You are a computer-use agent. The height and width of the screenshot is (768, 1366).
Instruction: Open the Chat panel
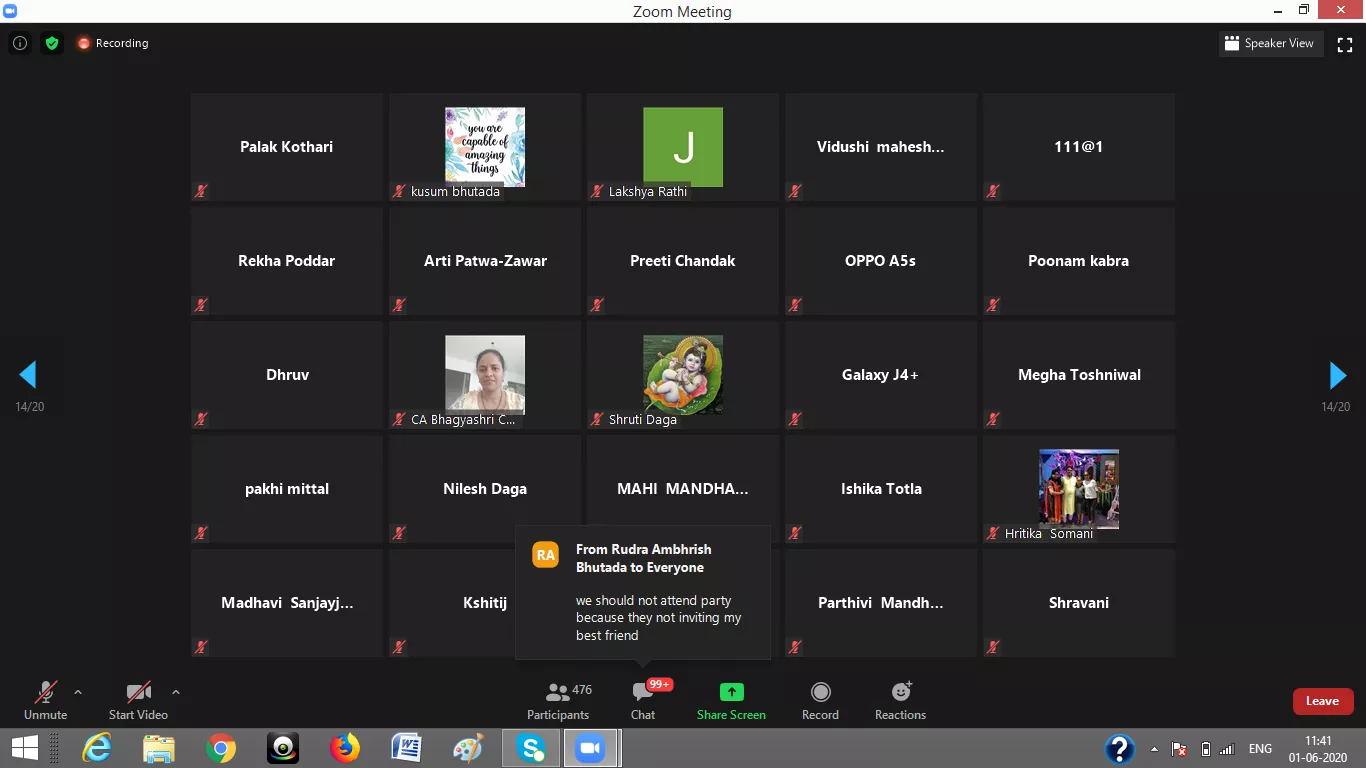pos(643,701)
